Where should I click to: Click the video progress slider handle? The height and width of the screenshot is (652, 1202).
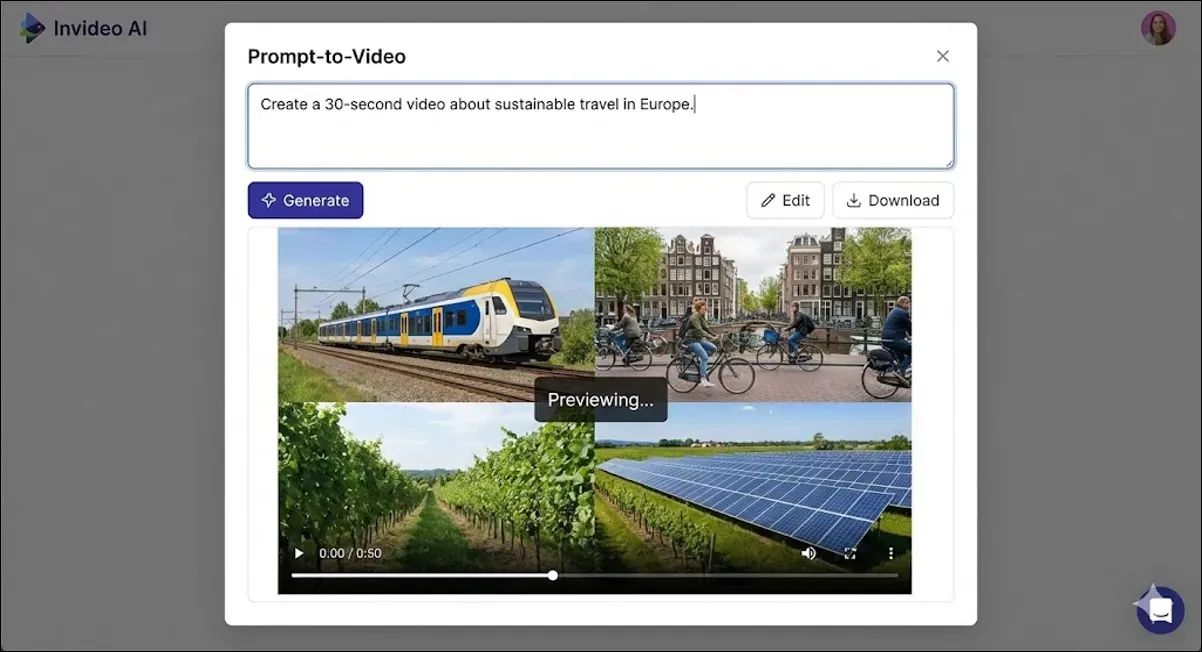coord(552,575)
